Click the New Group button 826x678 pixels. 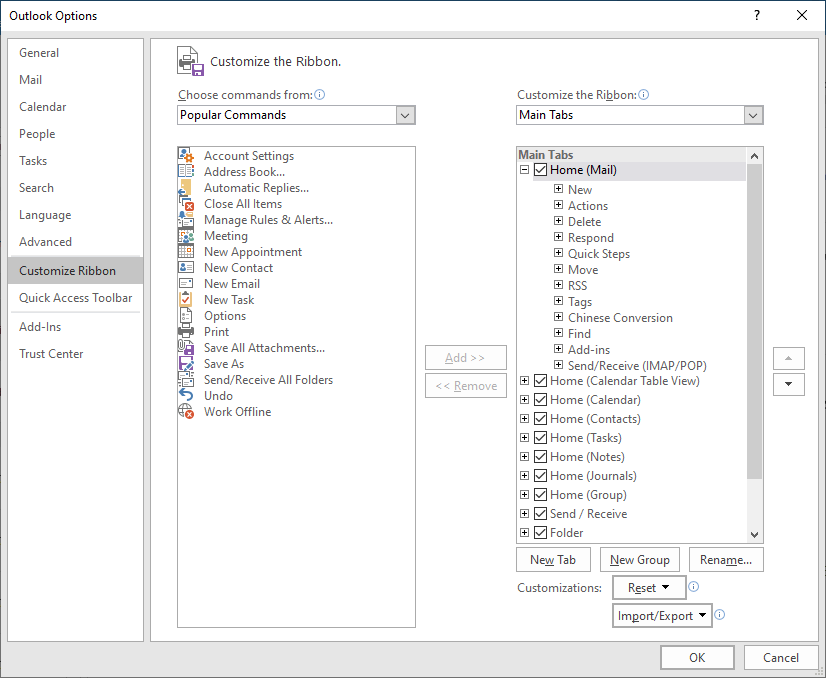coord(640,559)
